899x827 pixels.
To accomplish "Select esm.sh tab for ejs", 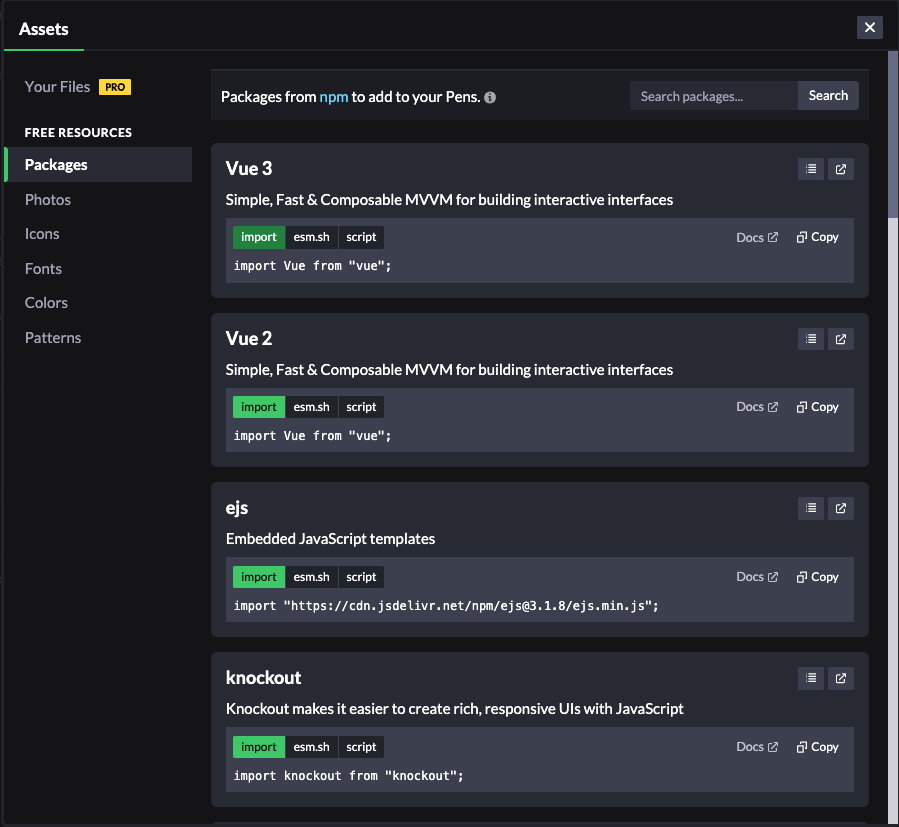I will (x=311, y=577).
